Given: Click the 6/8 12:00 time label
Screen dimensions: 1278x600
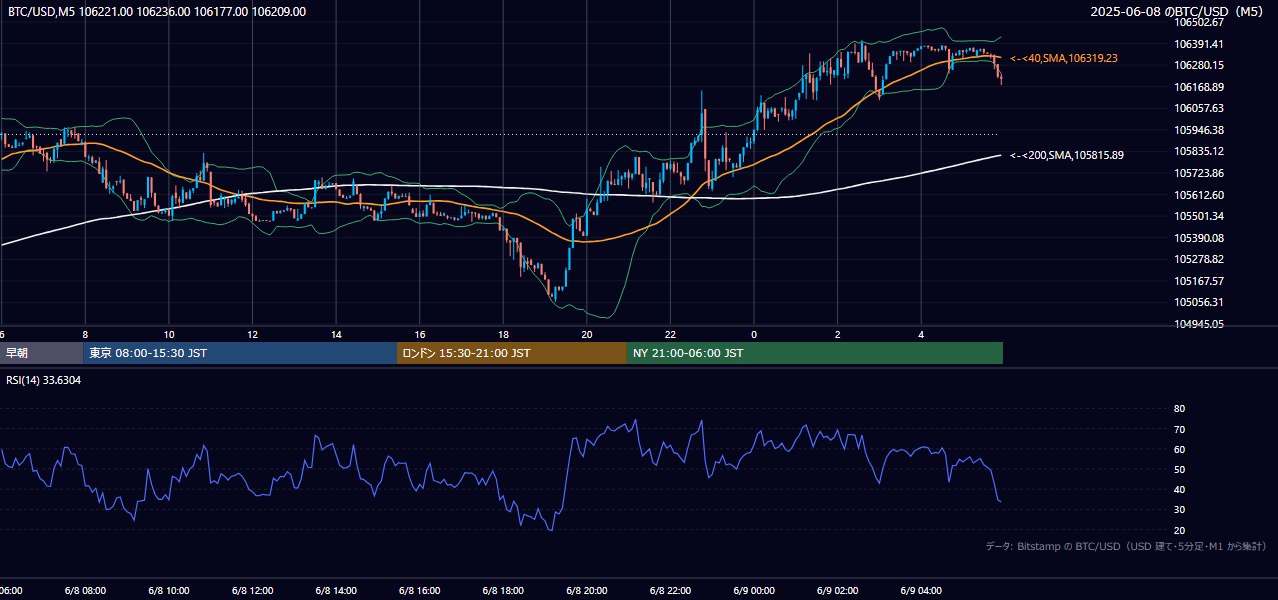Looking at the screenshot, I should tap(251, 590).
